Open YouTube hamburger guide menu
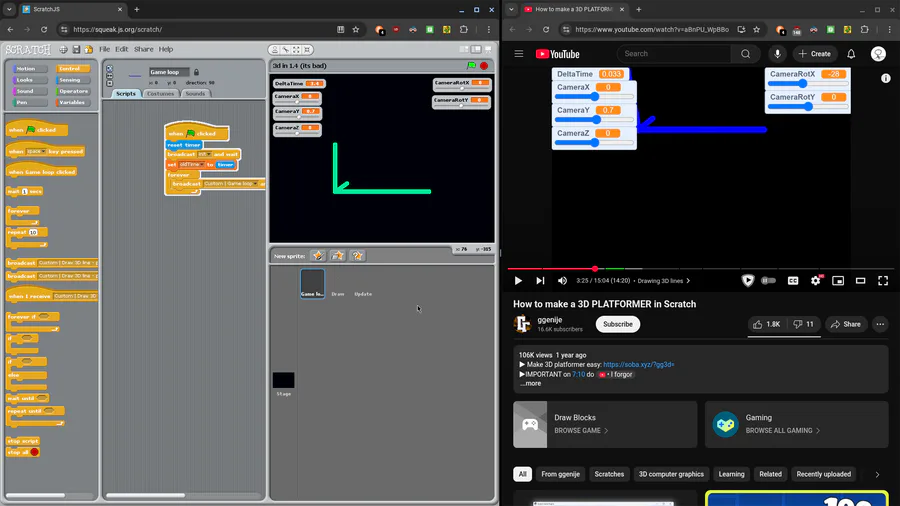This screenshot has height=506, width=900. coord(519,54)
